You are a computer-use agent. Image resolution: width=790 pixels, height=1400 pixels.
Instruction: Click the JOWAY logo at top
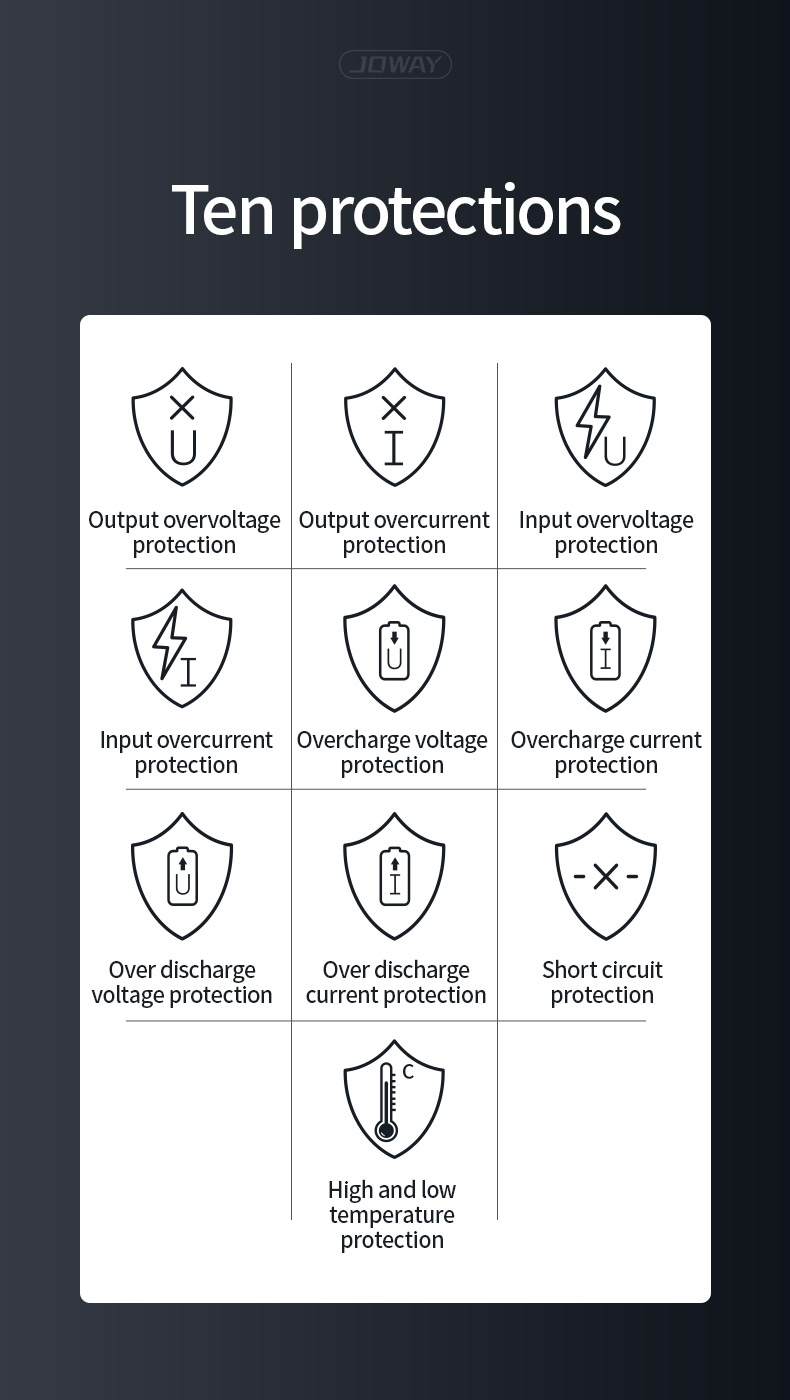click(395, 65)
